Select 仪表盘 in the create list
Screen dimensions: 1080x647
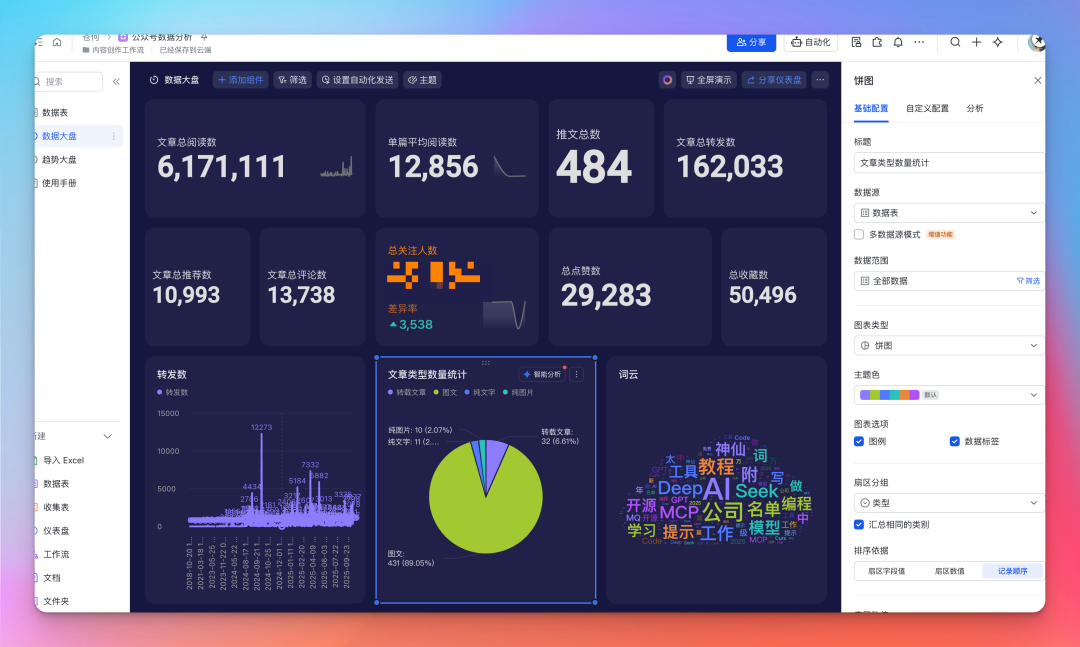point(56,531)
